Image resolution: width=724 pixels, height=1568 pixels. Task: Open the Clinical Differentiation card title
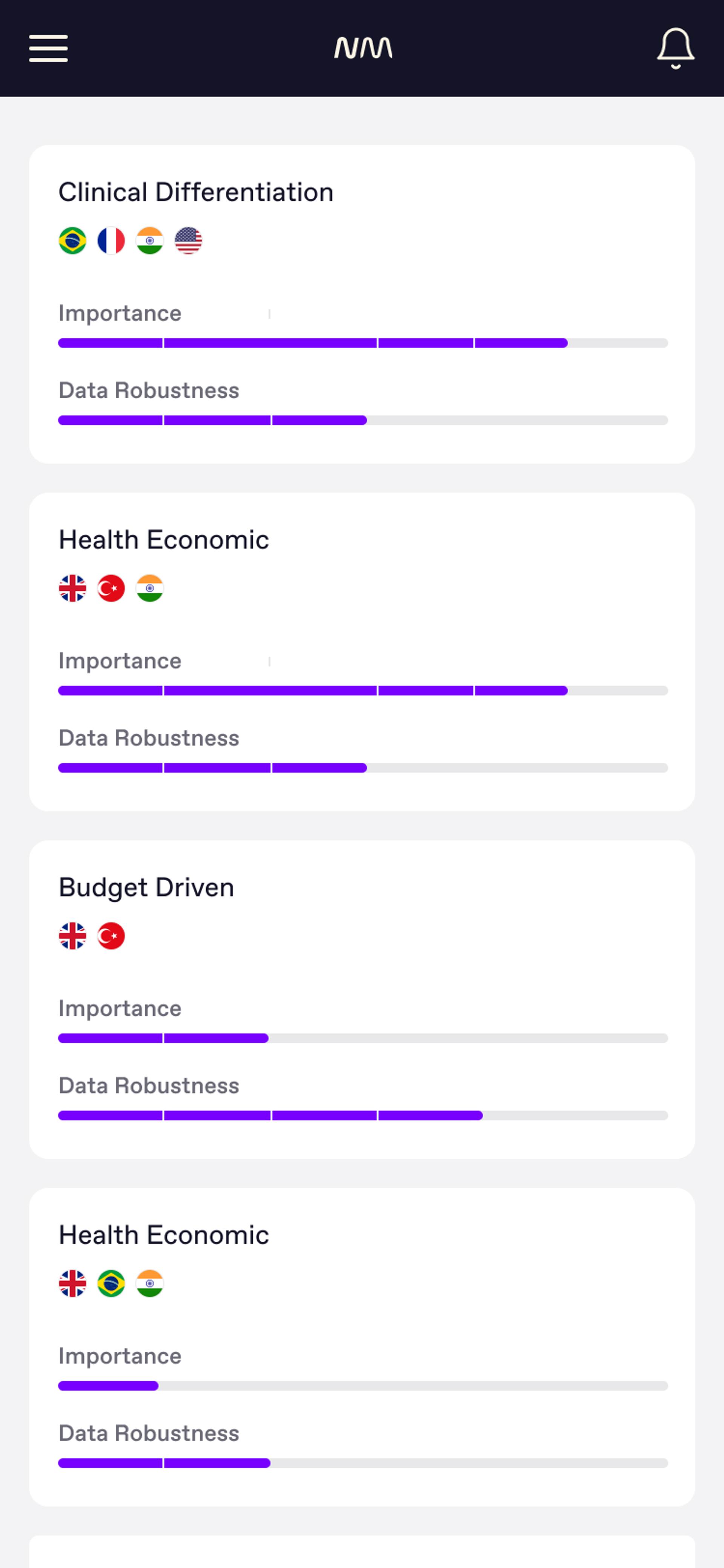pyautogui.click(x=196, y=192)
